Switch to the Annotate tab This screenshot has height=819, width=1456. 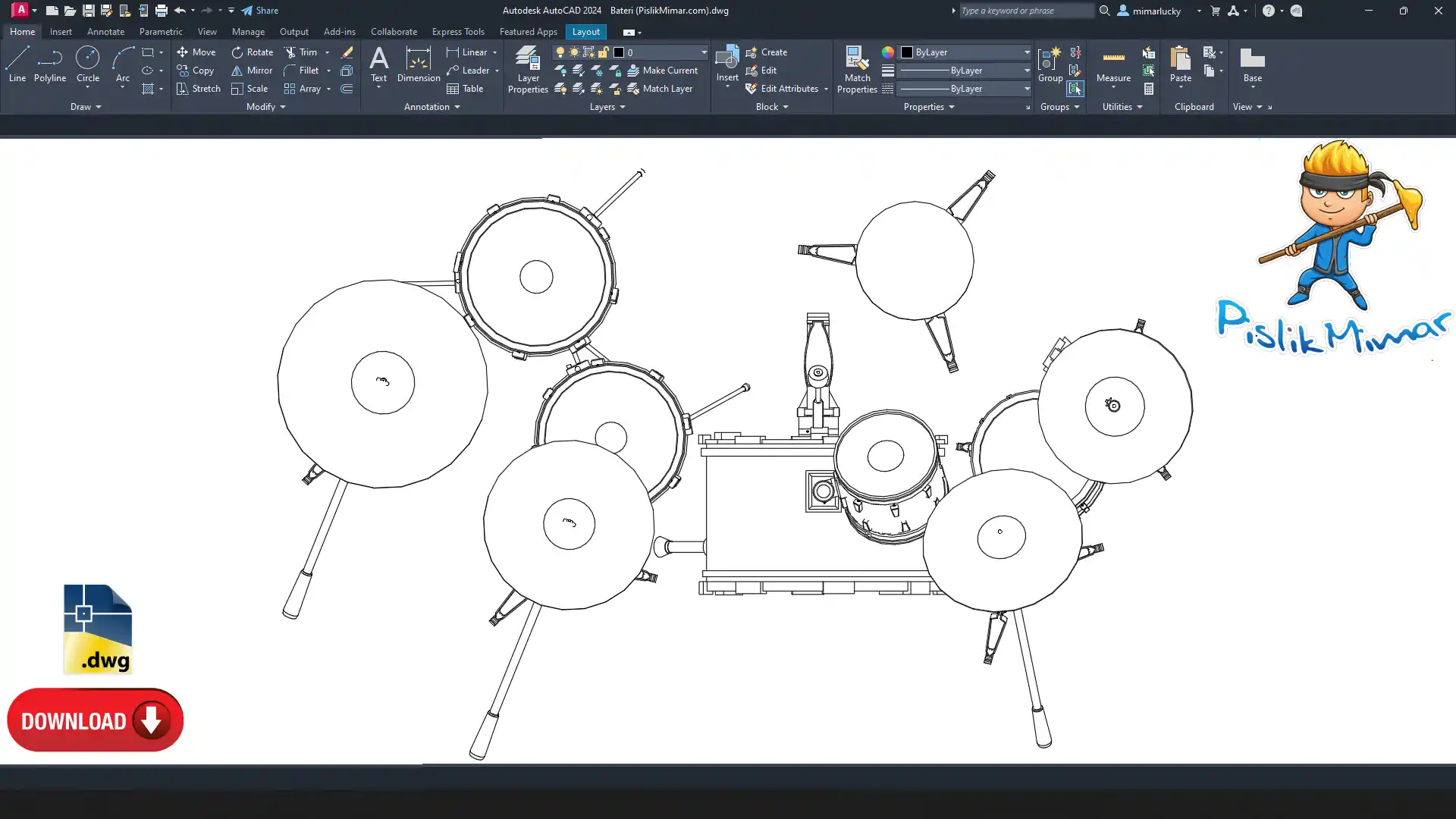pos(105,32)
